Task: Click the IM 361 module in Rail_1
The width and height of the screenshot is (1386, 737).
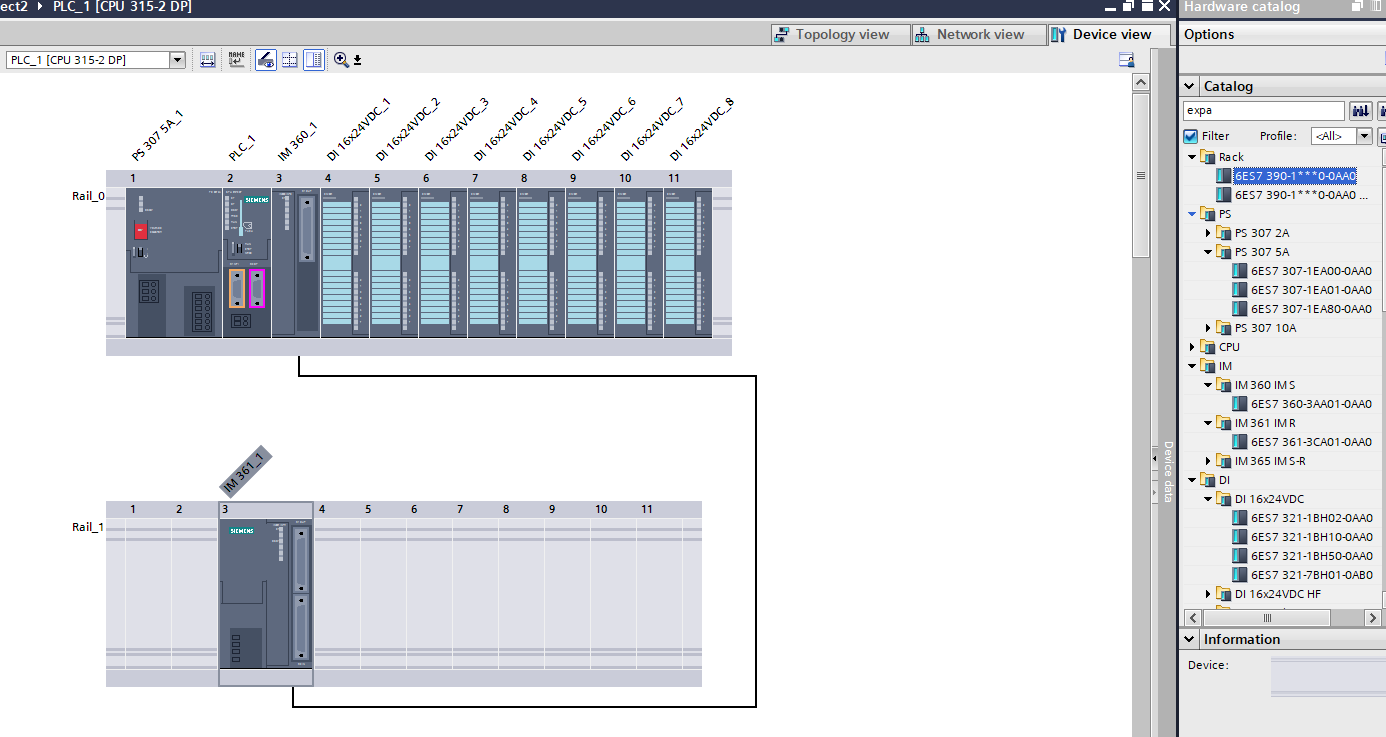Action: 265,593
